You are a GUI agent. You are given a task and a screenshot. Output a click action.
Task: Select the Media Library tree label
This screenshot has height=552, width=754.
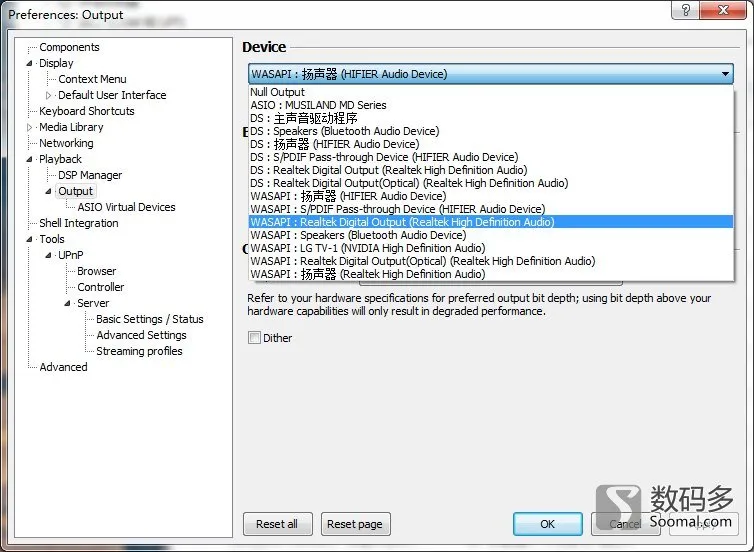71,127
